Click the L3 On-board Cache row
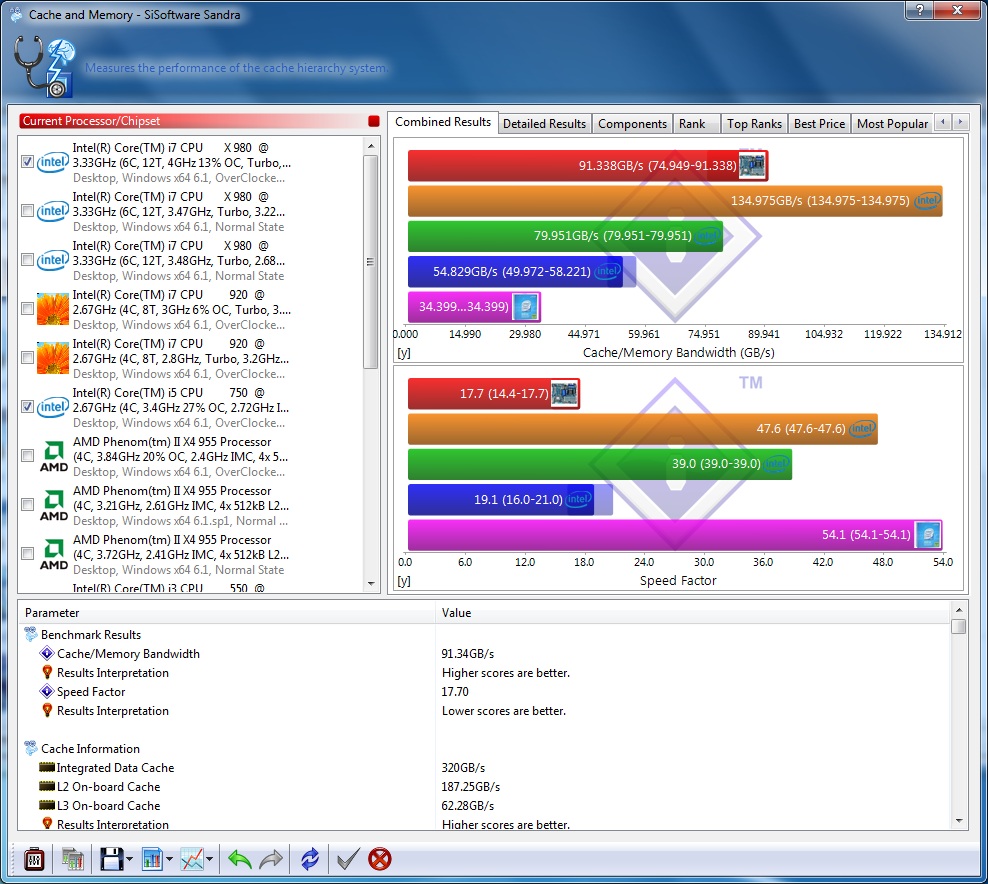This screenshot has height=884, width=988. (x=484, y=805)
